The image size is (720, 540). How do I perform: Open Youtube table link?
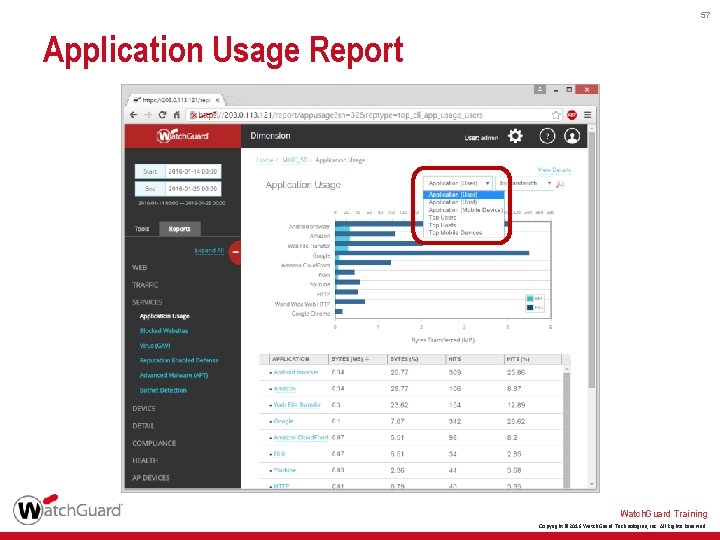285,470
